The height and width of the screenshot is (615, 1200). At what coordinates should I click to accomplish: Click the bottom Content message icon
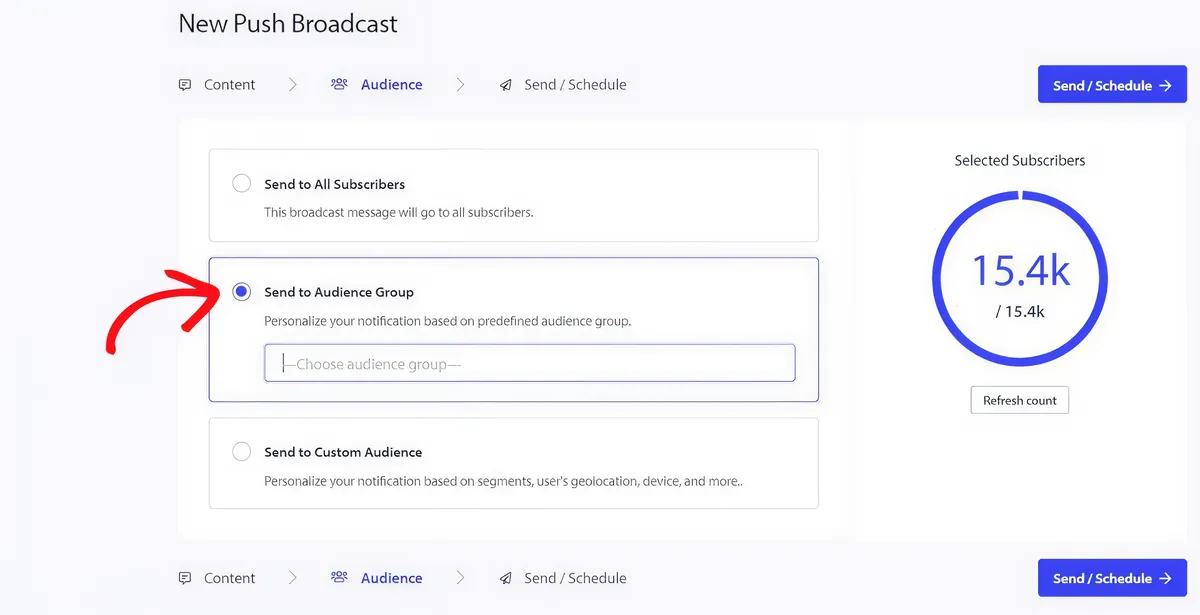(185, 578)
